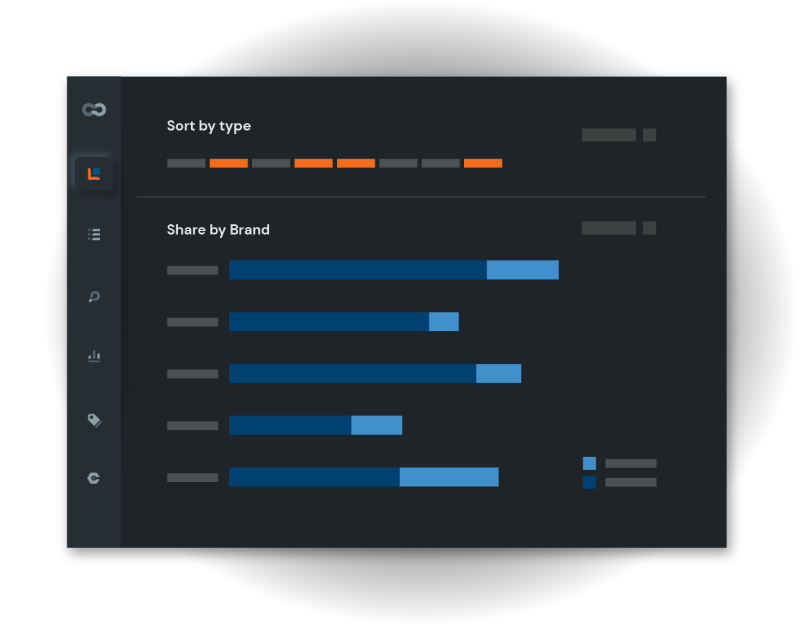Select the second orange type filter chip
Image resolution: width=810 pixels, height=643 pixels.
pyautogui.click(x=314, y=163)
